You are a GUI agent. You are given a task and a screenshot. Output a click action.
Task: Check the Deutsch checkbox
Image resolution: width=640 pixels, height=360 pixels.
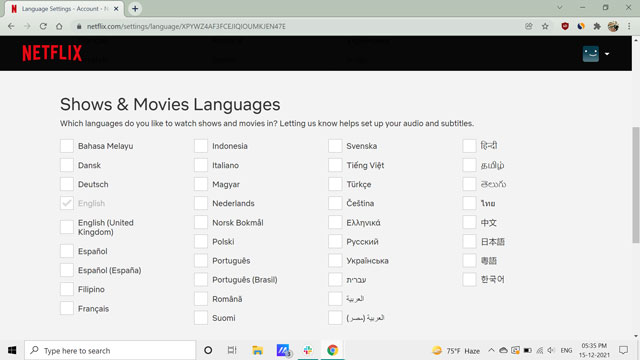67,184
